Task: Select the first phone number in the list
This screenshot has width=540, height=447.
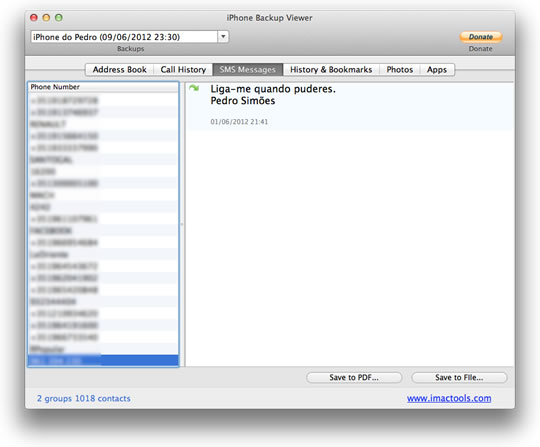Action: tap(103, 100)
